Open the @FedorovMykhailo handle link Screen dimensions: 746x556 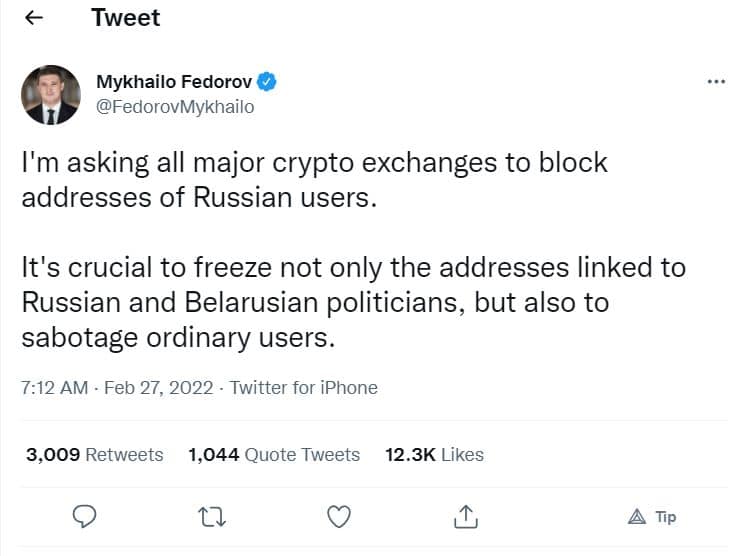click(x=174, y=107)
